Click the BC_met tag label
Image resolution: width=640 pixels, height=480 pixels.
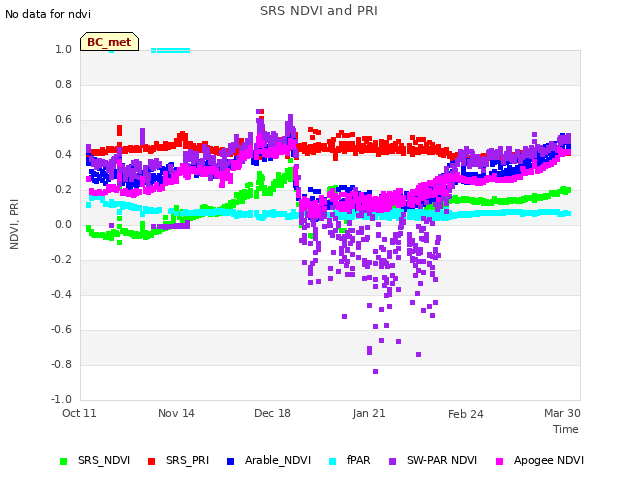coord(109,42)
